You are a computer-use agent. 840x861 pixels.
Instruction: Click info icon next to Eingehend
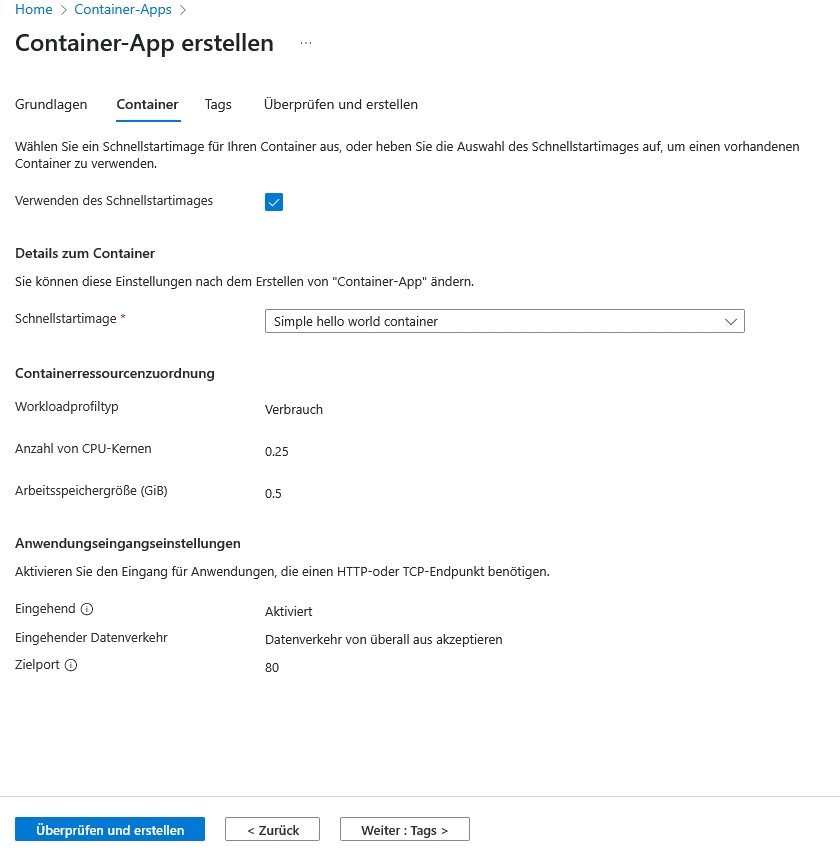tap(87, 609)
